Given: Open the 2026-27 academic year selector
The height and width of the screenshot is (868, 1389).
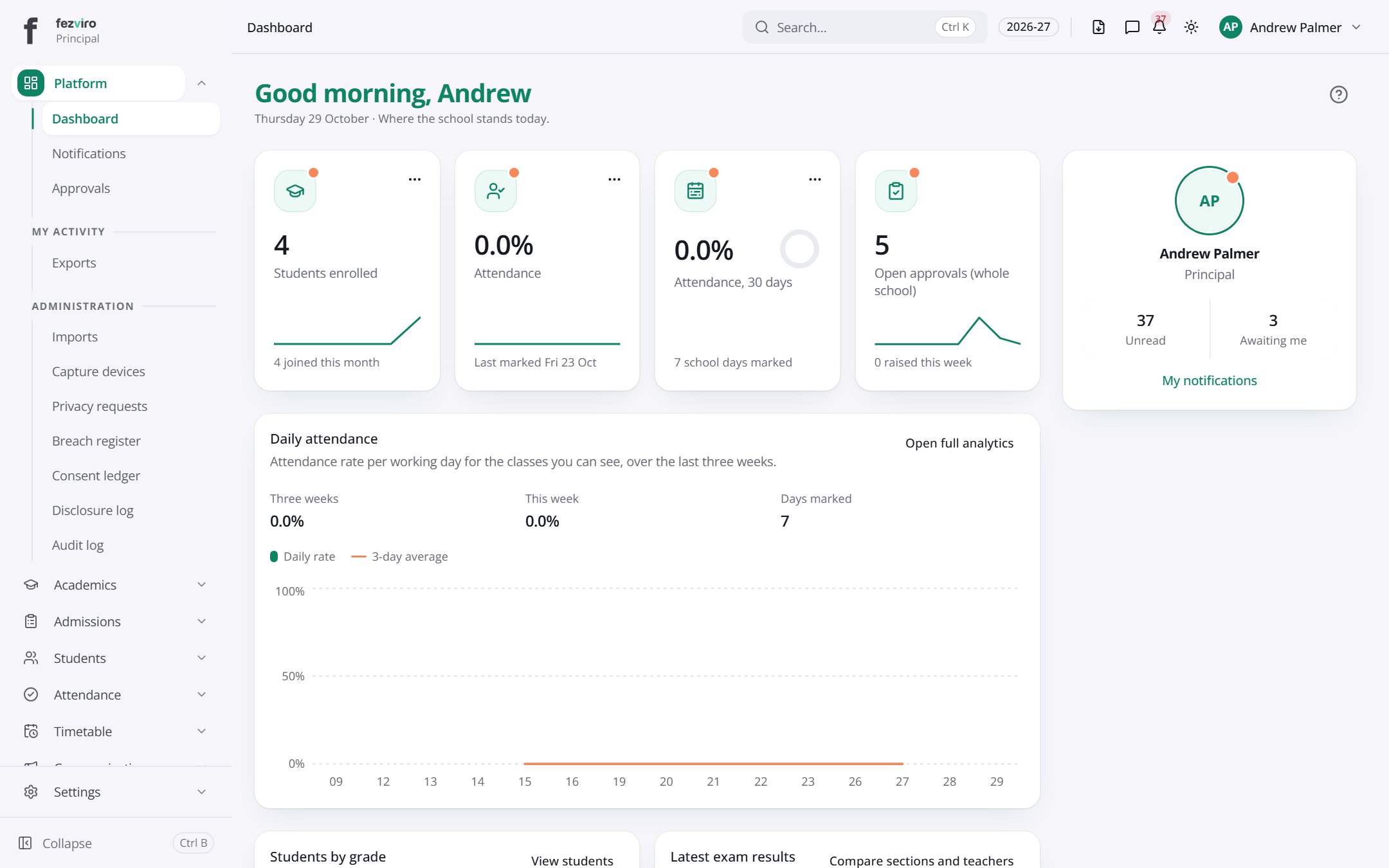Looking at the screenshot, I should (1028, 27).
